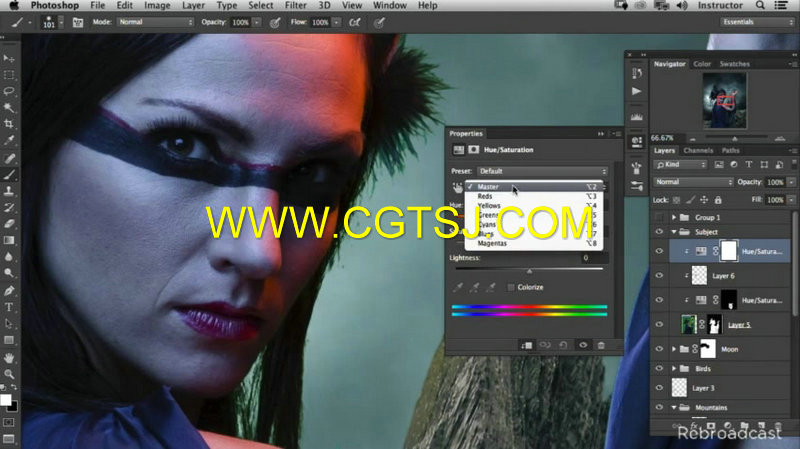Click the foreground color swatch

click(6, 400)
